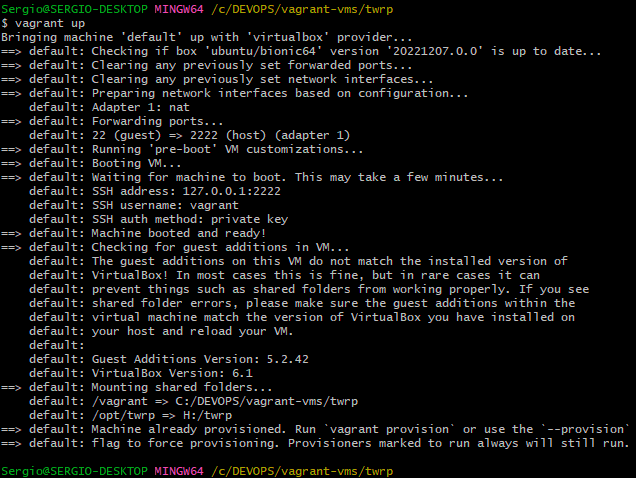Viewport: 636px width, 478px height.
Task: Click the 'SSH auth method: private key' line
Action: coord(190,219)
